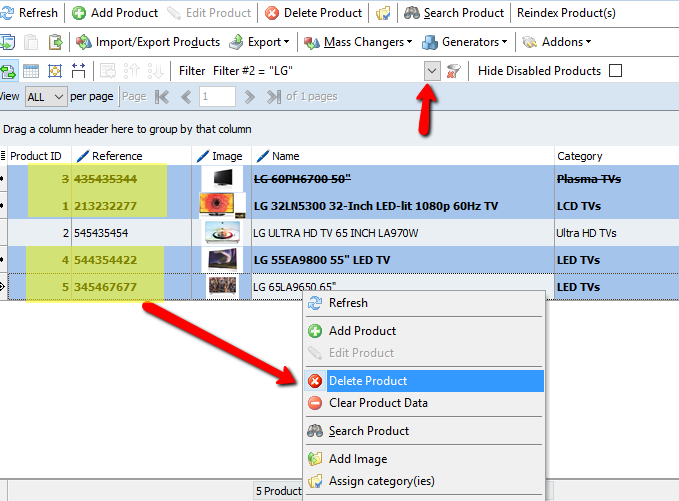The height and width of the screenshot is (501, 679).
Task: Click the grid view icon in filter toolbar
Action: click(x=31, y=71)
